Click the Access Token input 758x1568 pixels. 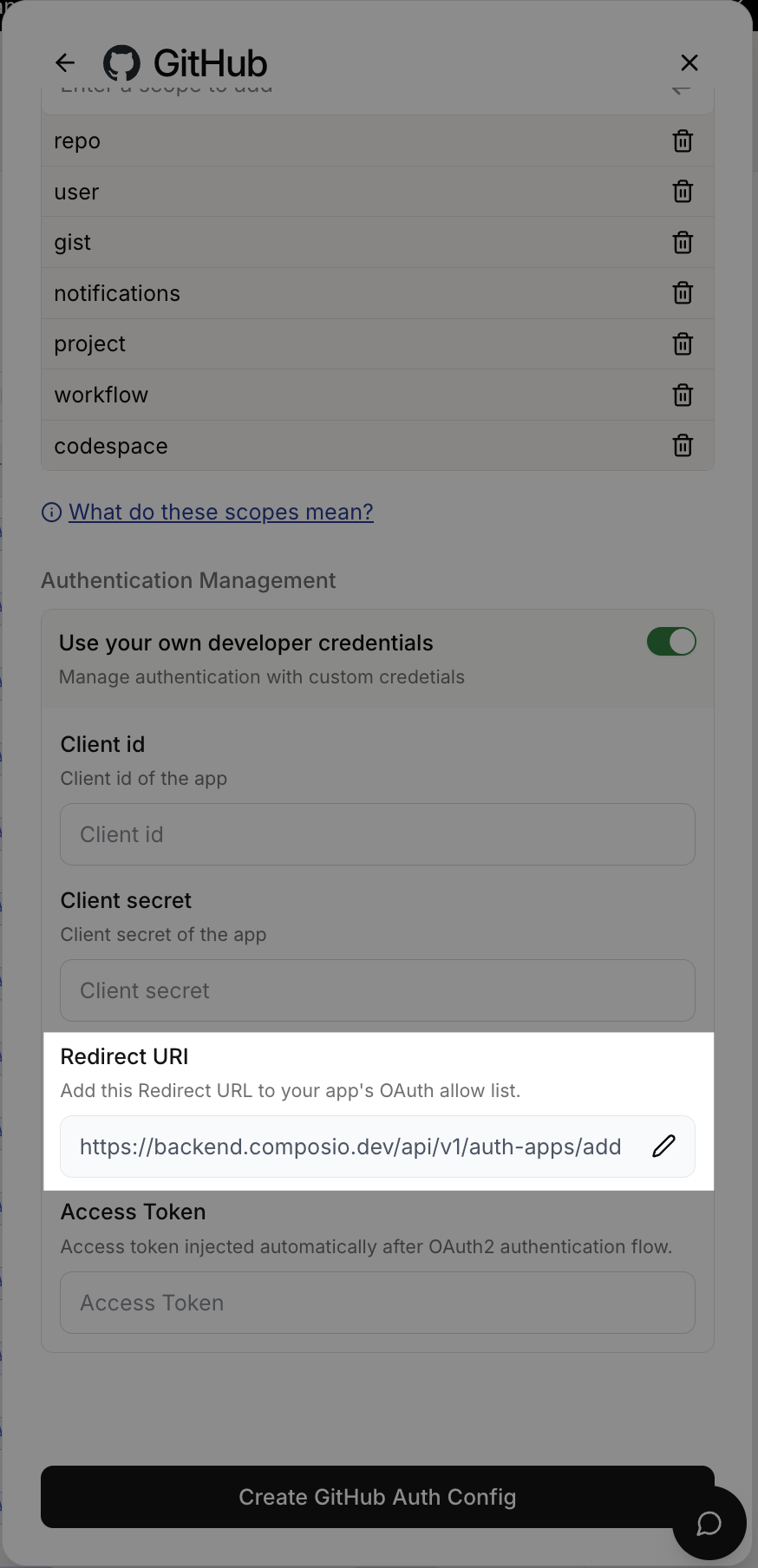click(x=377, y=1302)
